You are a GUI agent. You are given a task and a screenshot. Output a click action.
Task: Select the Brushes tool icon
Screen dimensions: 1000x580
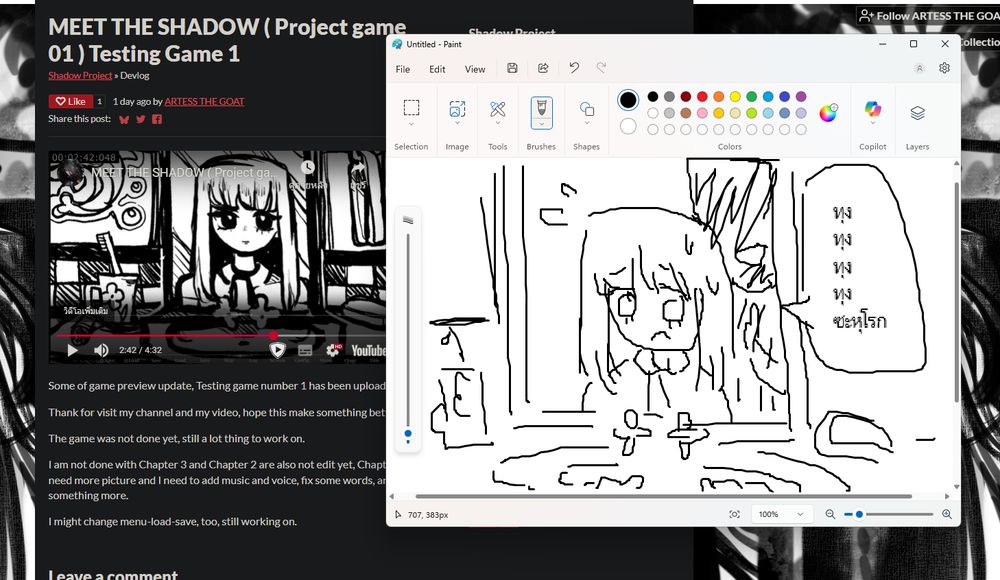click(541, 107)
